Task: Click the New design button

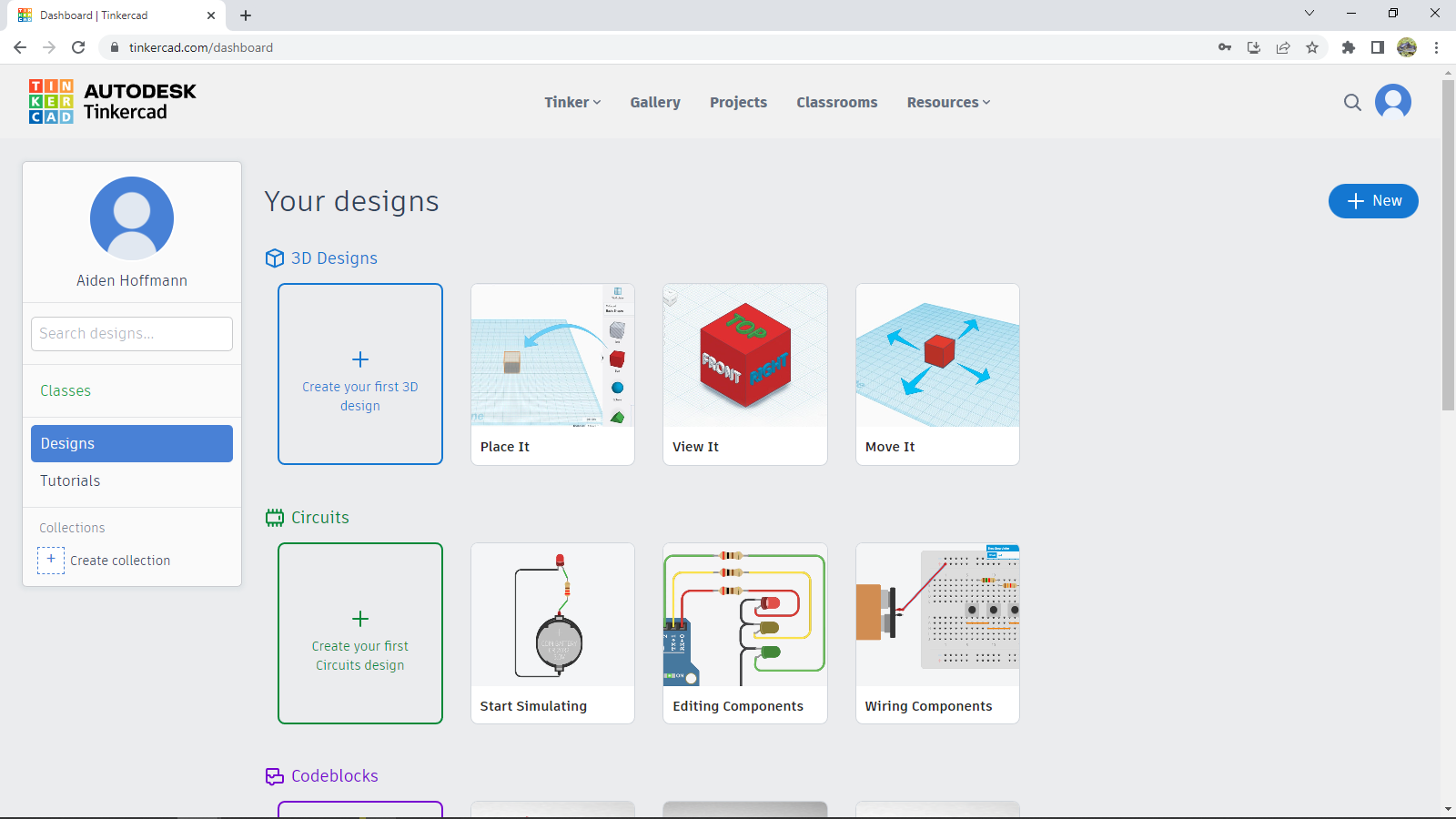Action: [1373, 201]
